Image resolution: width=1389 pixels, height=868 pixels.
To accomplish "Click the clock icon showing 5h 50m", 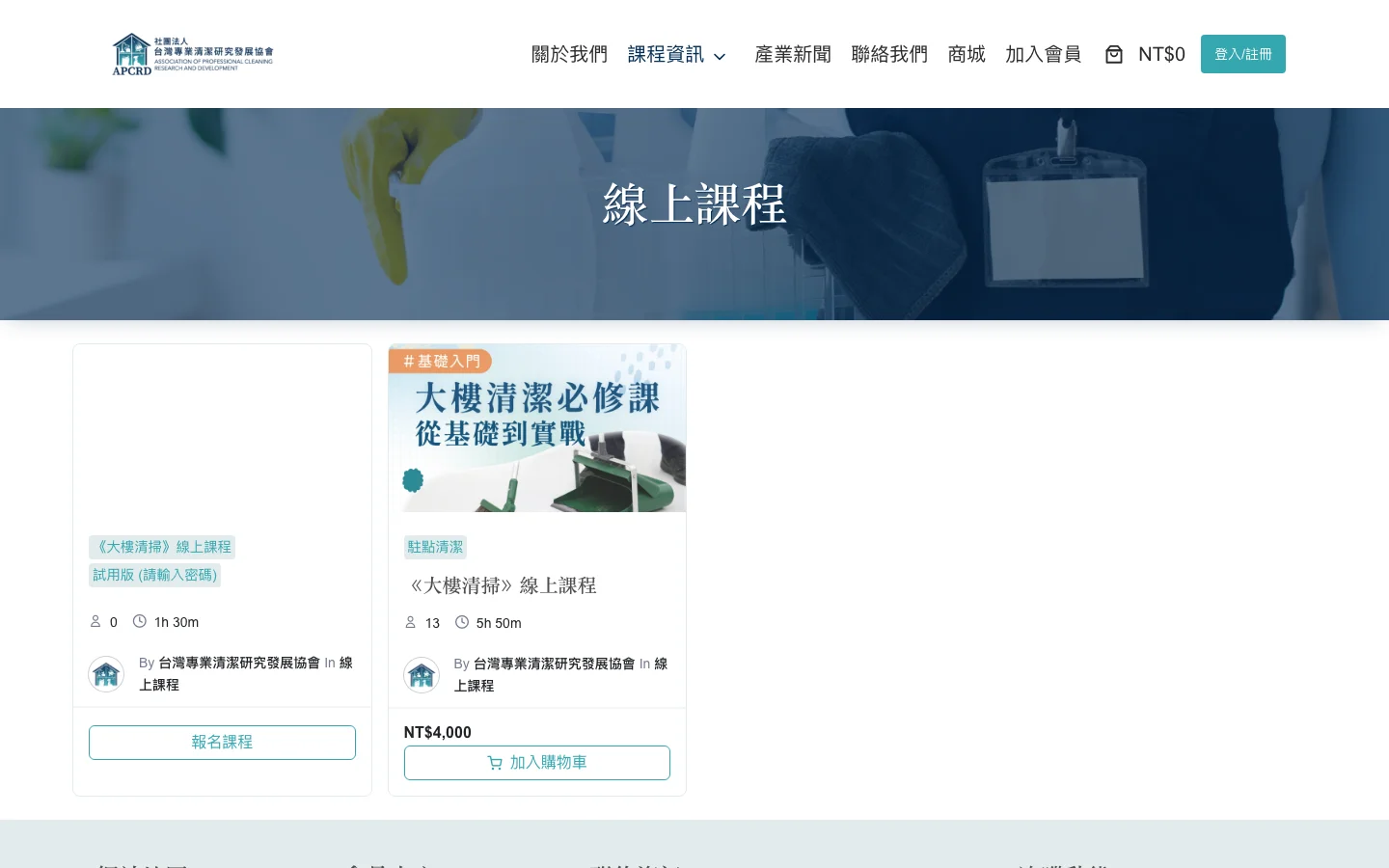I will coord(462,623).
